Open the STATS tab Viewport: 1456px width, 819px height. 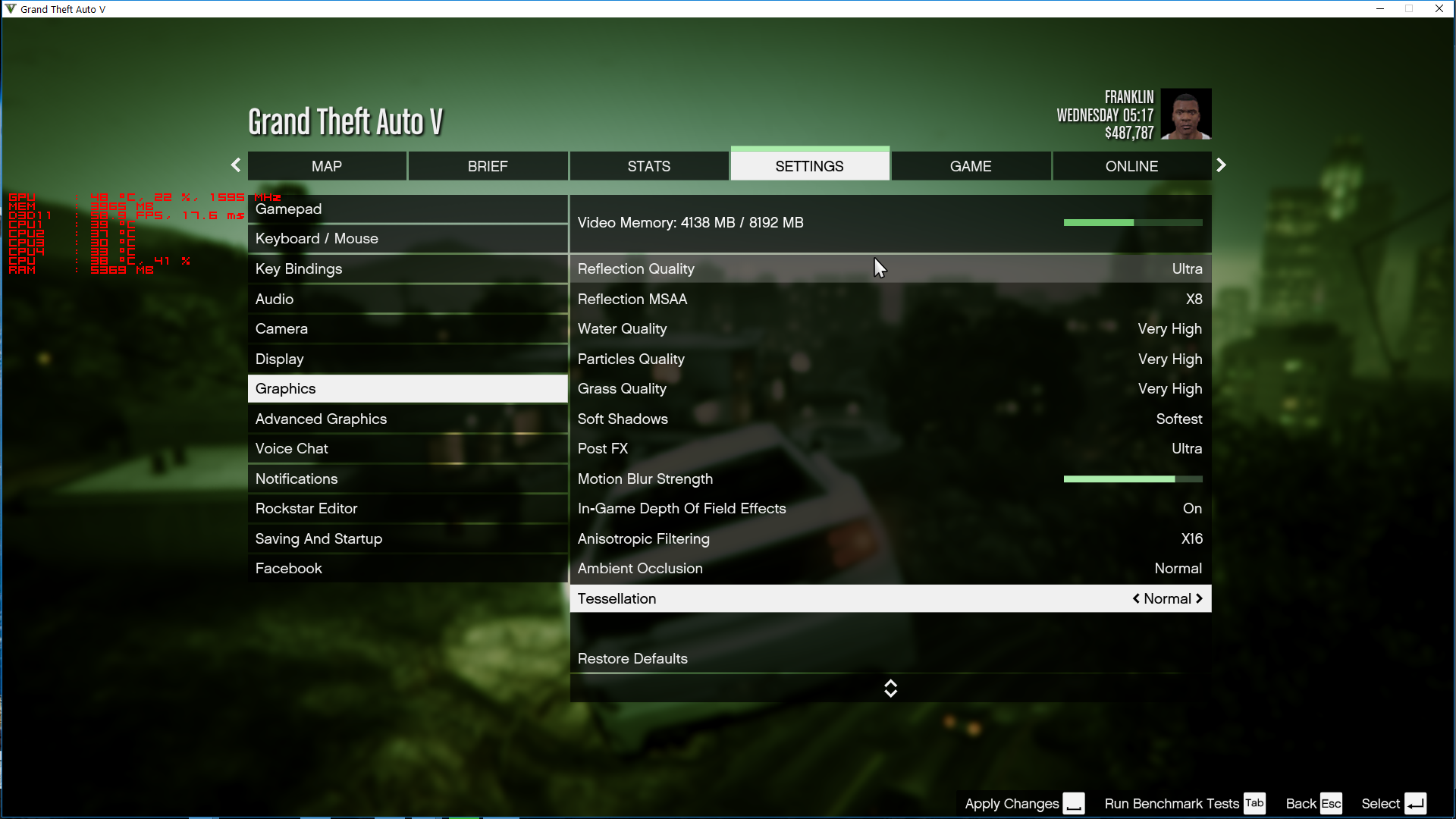tap(649, 166)
